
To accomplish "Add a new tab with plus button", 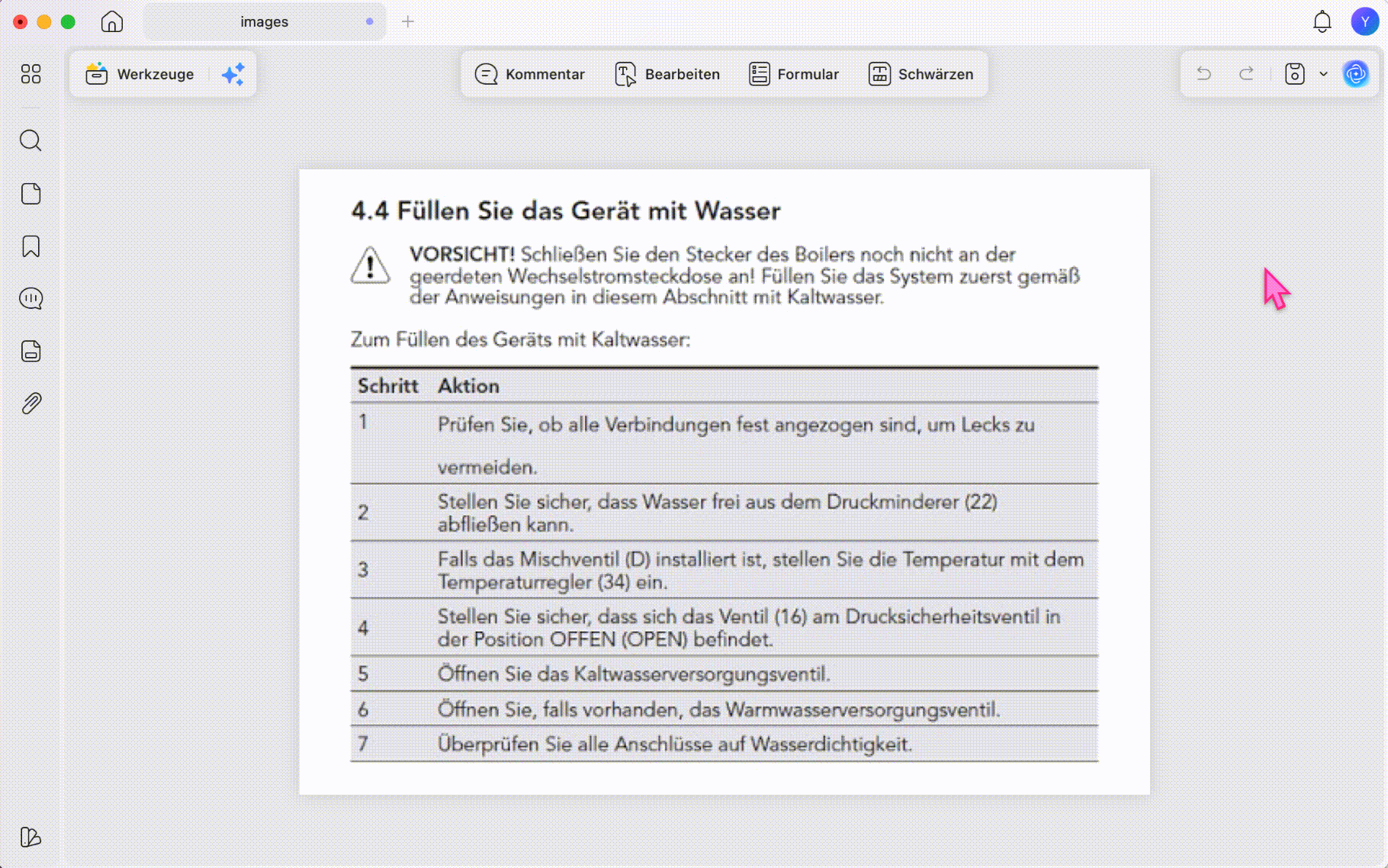I will 408,21.
